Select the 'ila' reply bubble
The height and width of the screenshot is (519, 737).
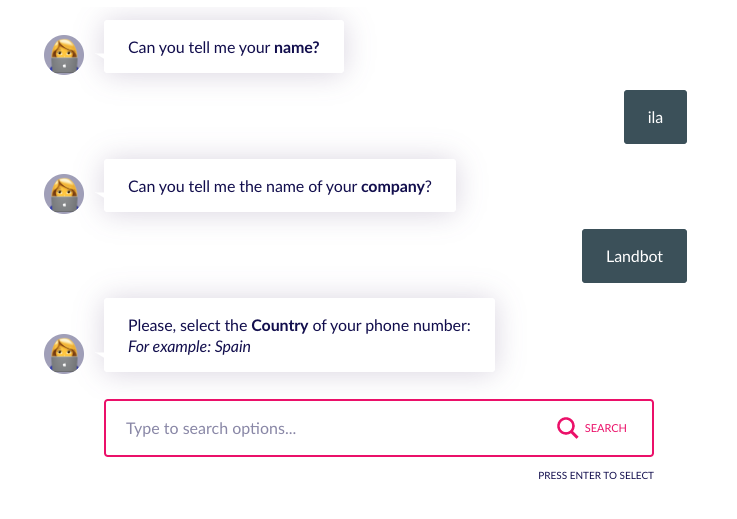tap(655, 117)
